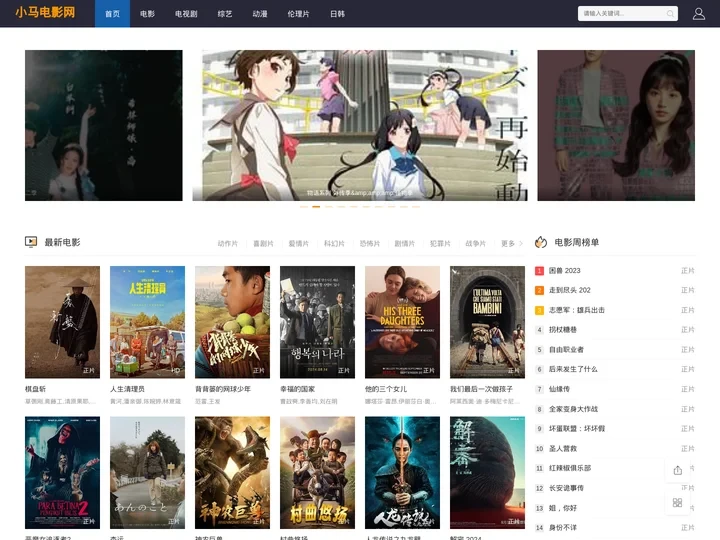Filter by 恐怖片 category
Image resolution: width=720 pixels, height=540 pixels.
[x=370, y=243]
